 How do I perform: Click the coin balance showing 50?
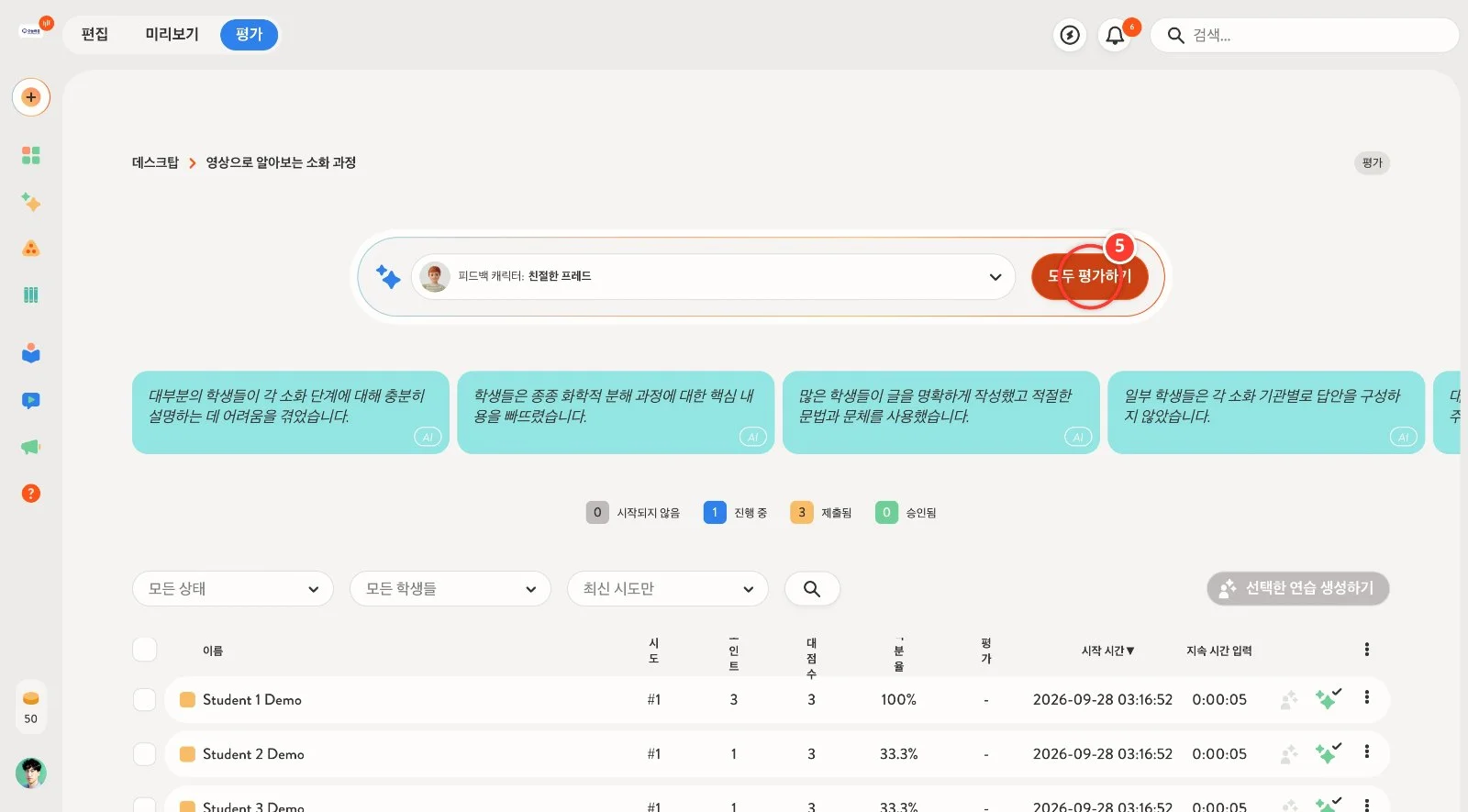31,707
